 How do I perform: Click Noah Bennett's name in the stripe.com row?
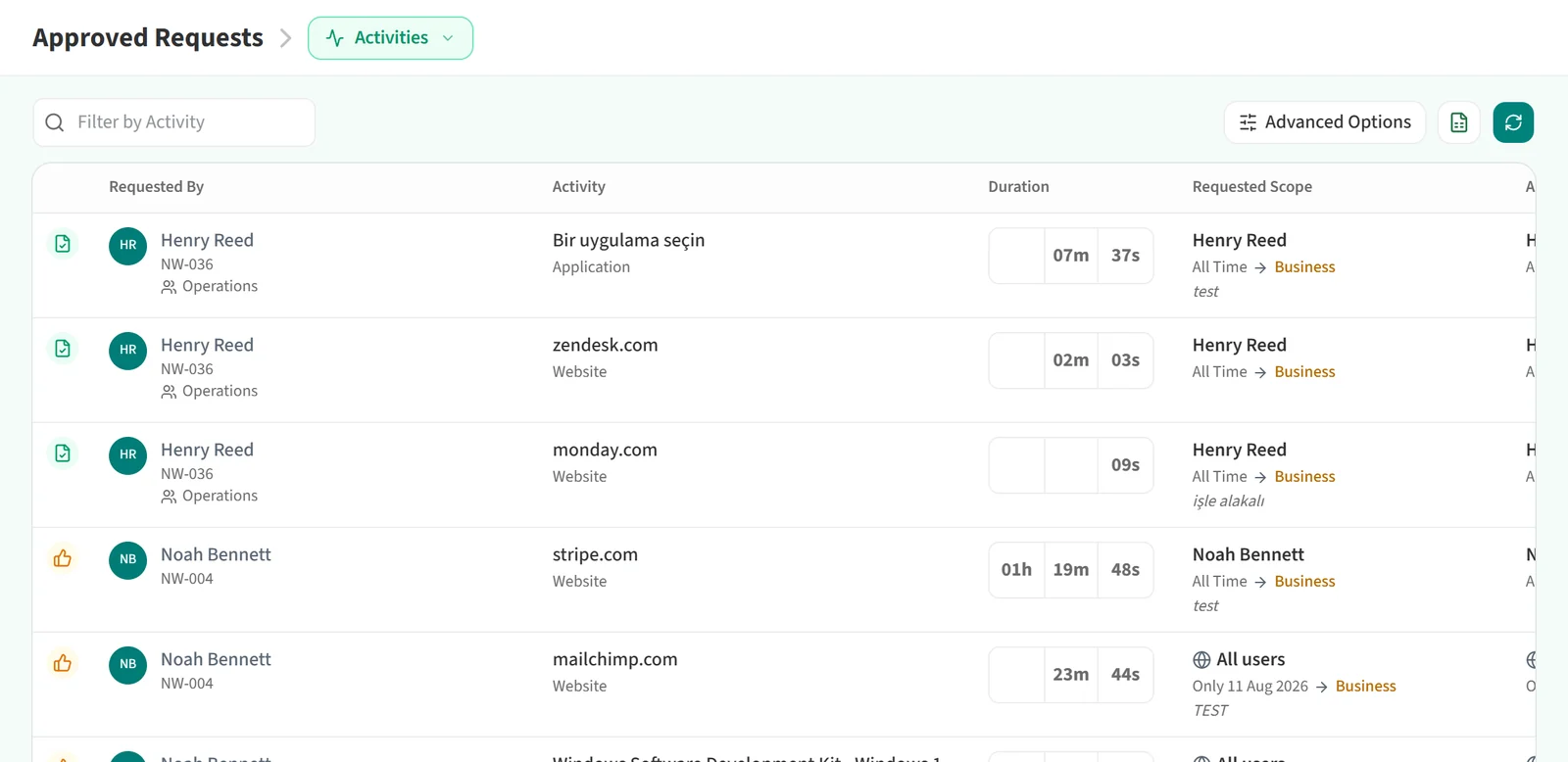216,554
